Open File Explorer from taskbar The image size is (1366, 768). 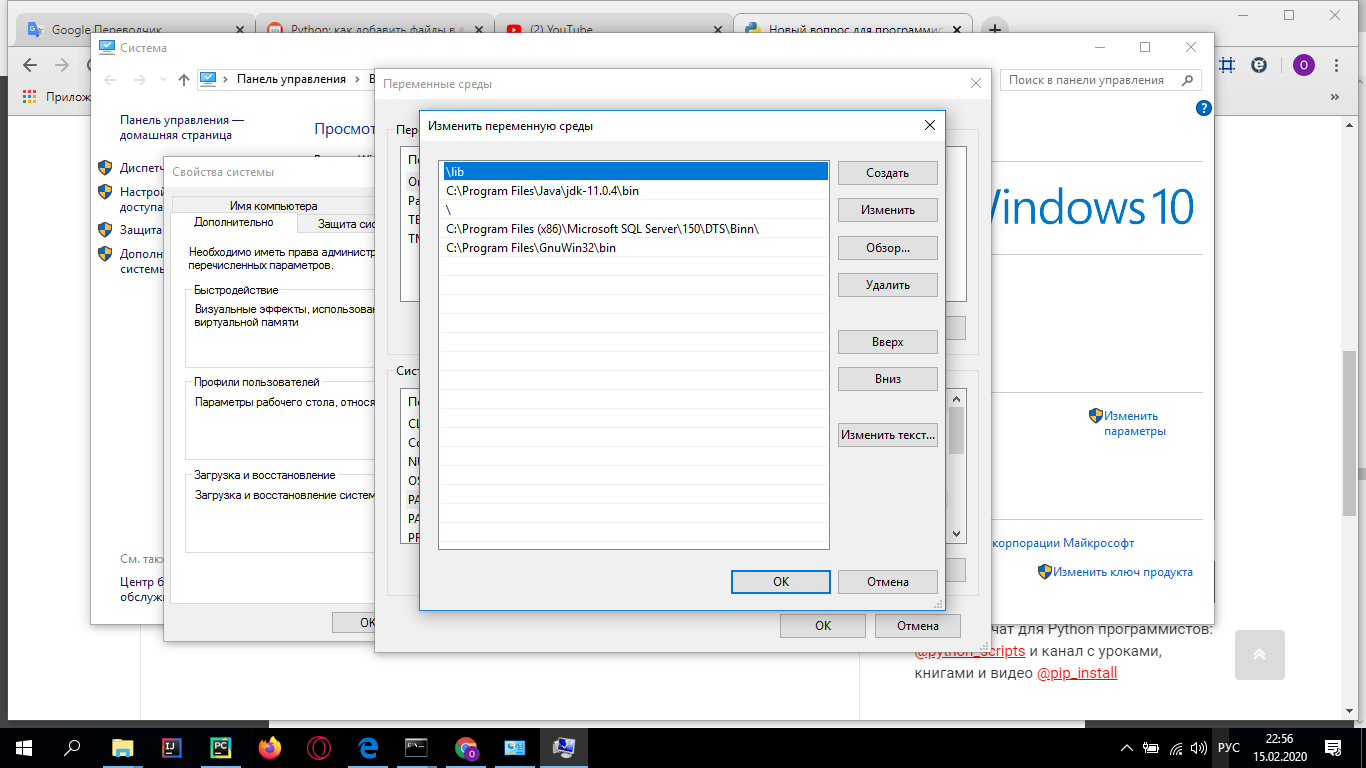(x=122, y=747)
